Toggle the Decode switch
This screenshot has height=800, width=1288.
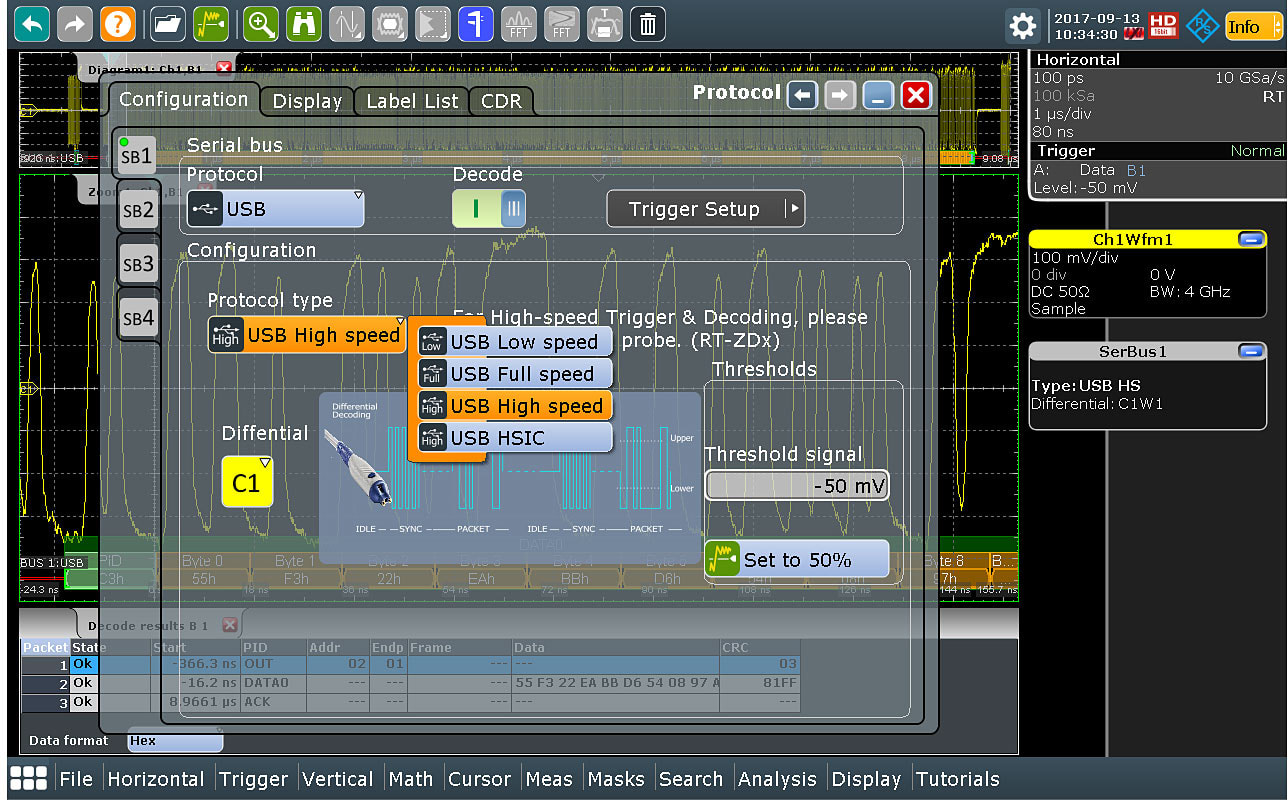[488, 208]
